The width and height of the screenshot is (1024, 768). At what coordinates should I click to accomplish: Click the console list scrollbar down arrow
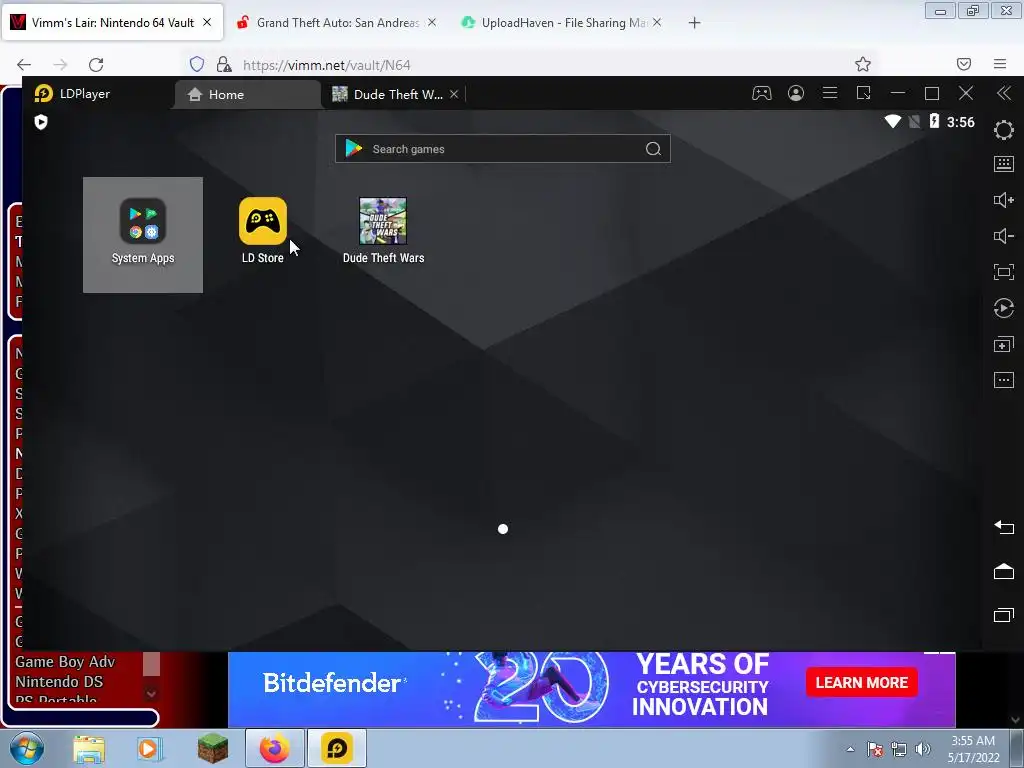pyautogui.click(x=151, y=694)
